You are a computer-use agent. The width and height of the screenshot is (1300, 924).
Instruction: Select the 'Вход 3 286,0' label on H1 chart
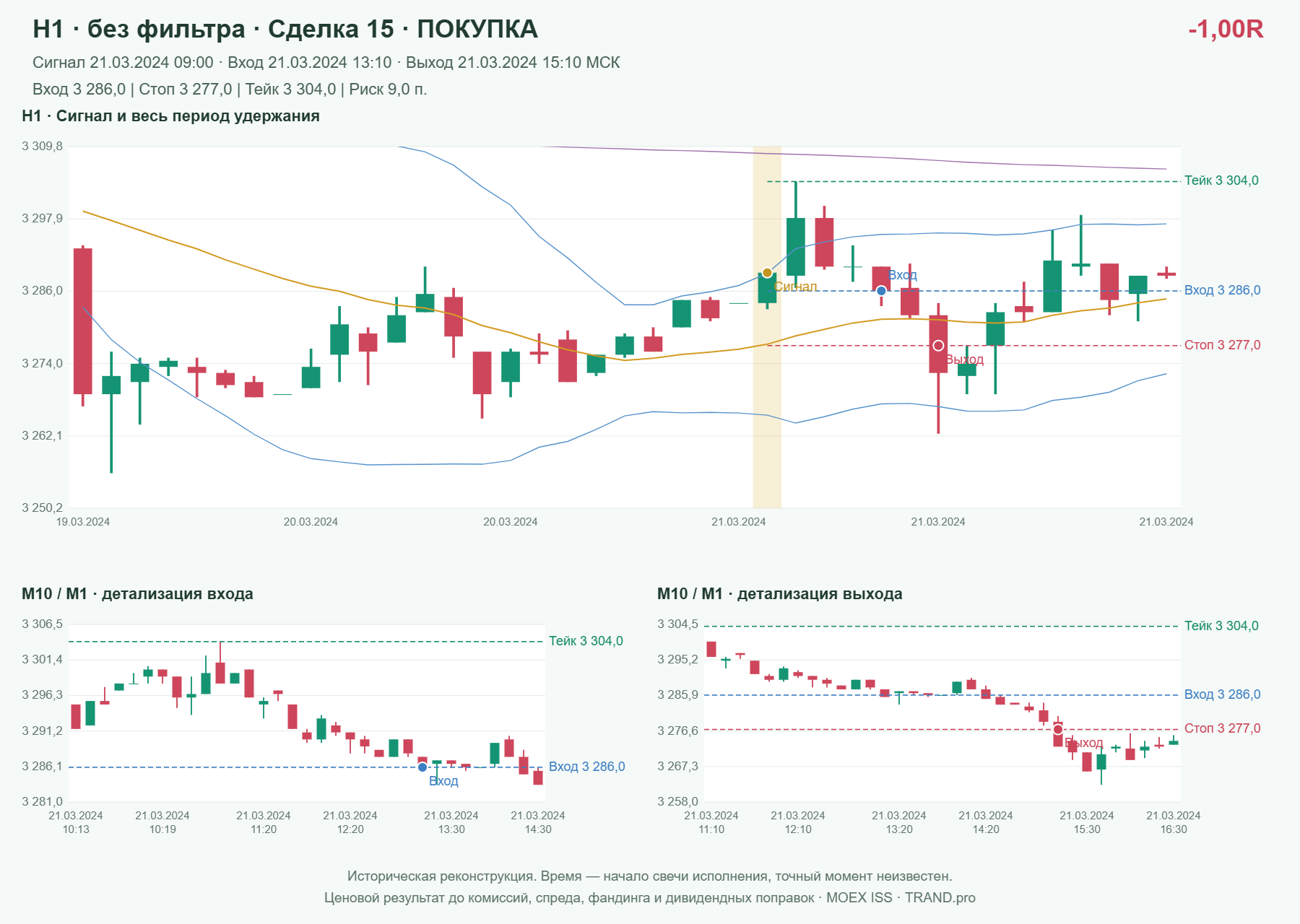point(1222,290)
